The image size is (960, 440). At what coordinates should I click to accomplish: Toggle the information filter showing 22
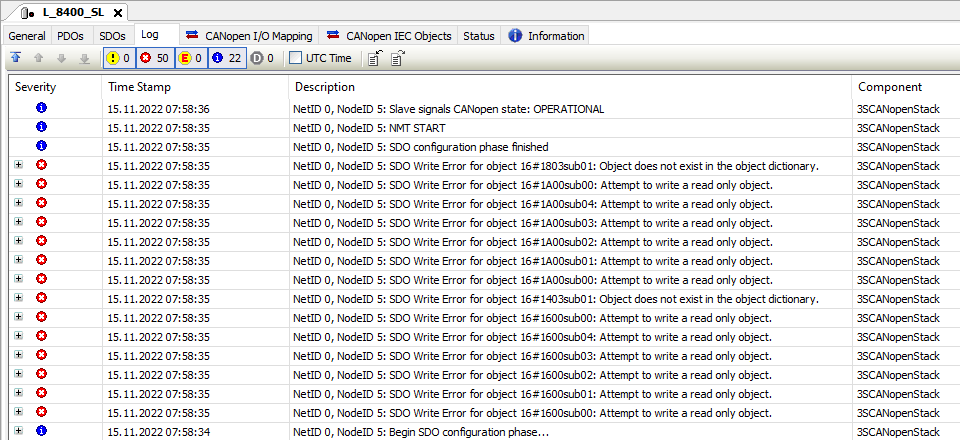pos(227,58)
